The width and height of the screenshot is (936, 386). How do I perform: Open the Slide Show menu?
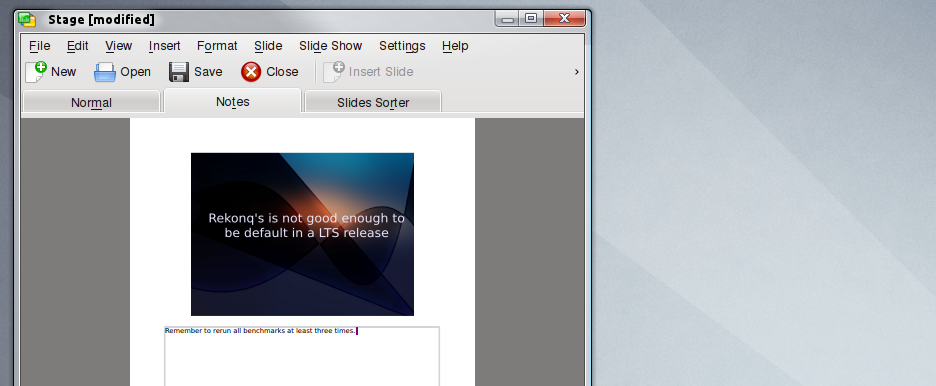(x=331, y=46)
